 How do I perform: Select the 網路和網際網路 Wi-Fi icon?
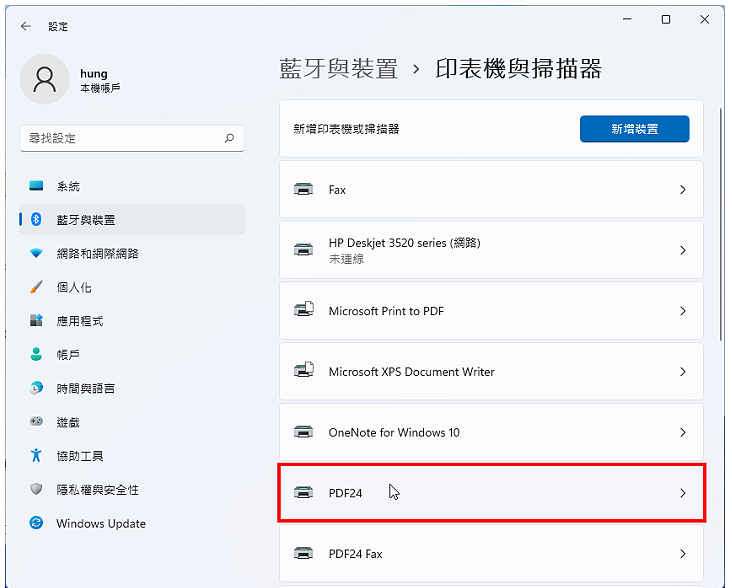(x=36, y=253)
